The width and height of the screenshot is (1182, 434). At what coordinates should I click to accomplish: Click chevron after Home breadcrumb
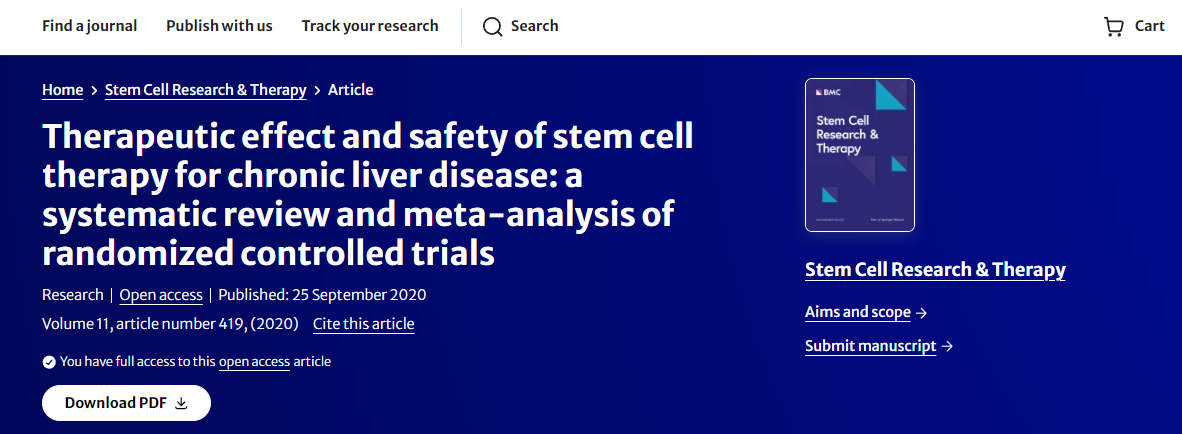[94, 90]
